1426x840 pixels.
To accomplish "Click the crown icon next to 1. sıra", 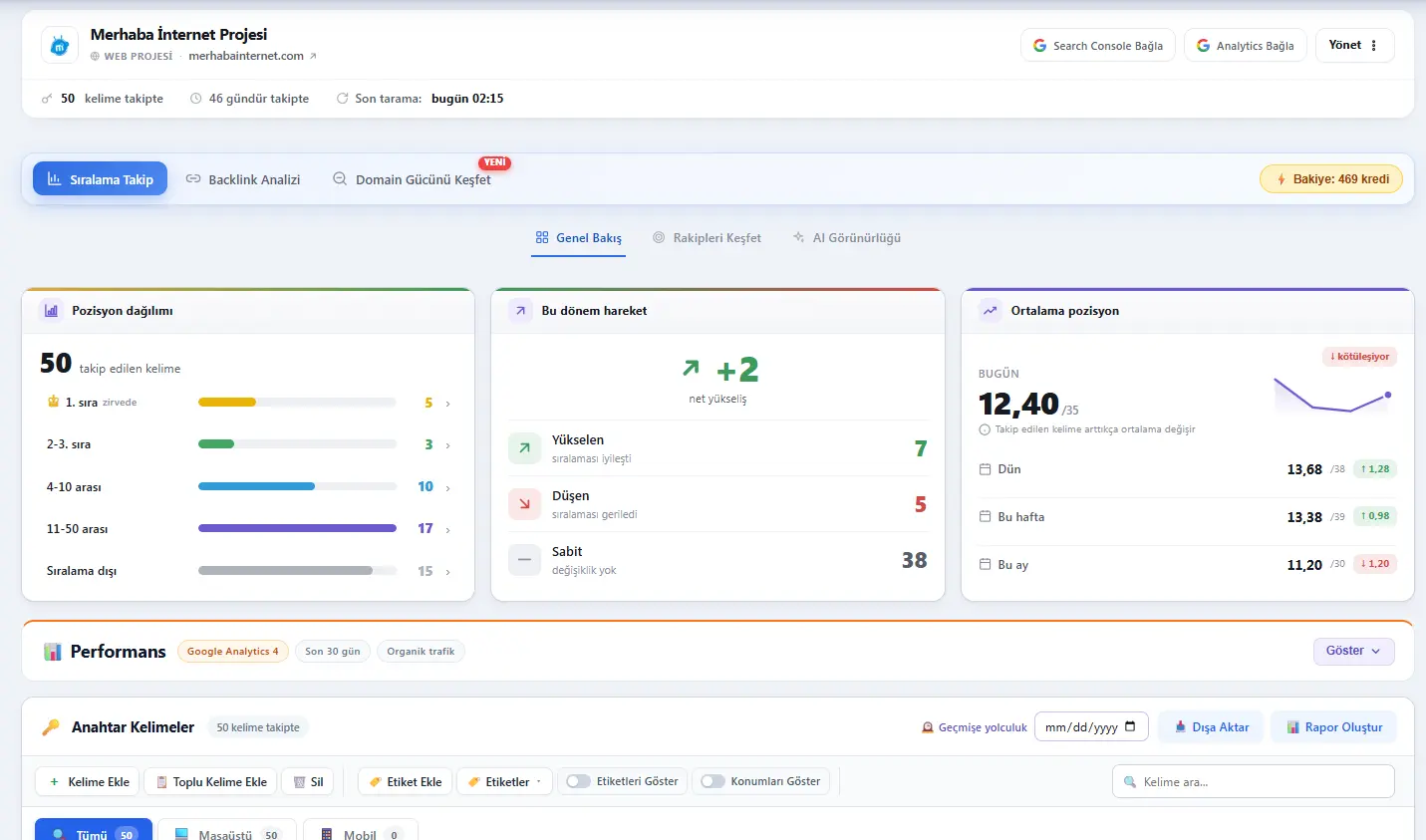I will tap(54, 402).
